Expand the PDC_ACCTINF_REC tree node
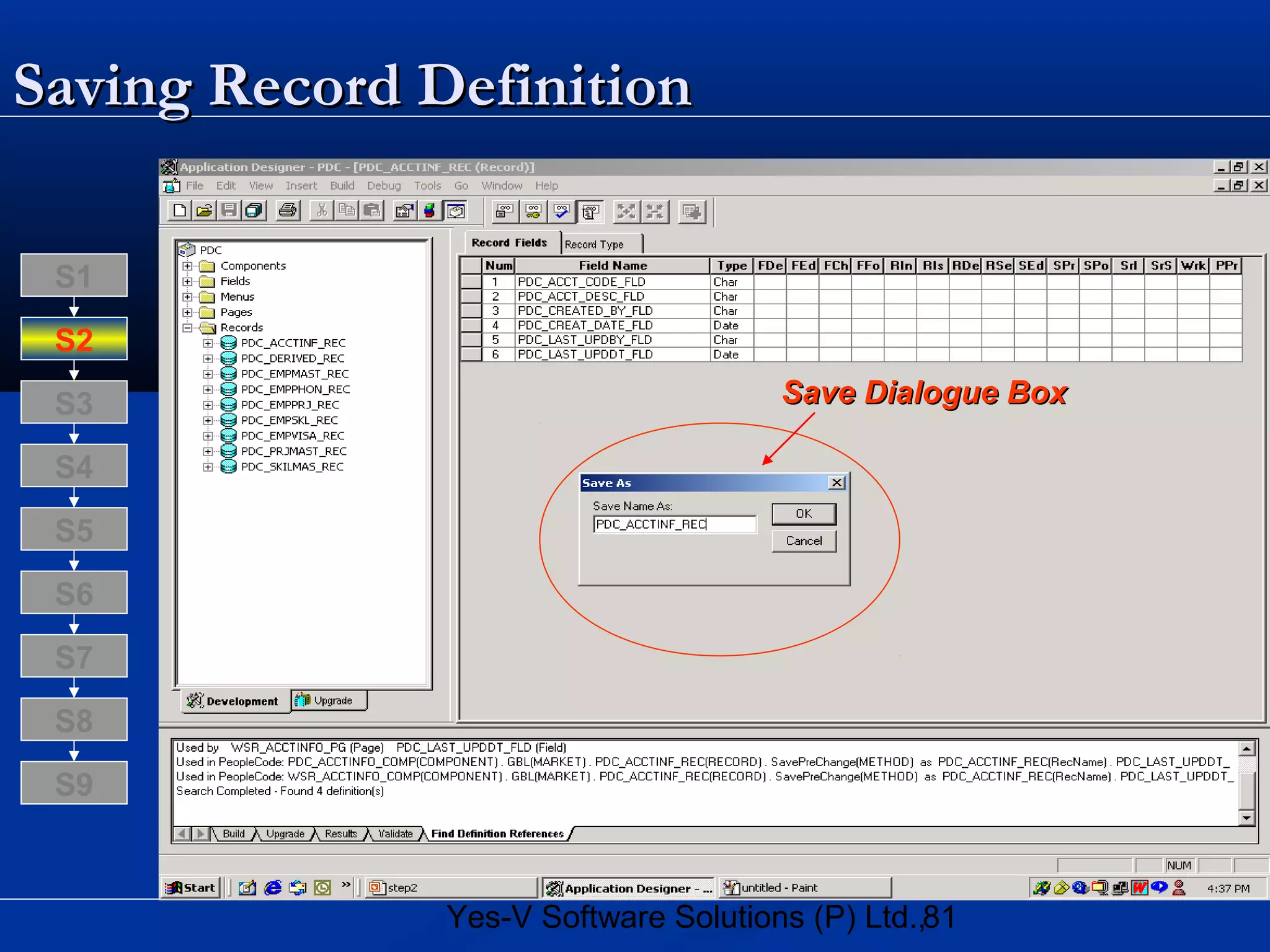Viewport: 1270px width, 952px height. pos(208,343)
